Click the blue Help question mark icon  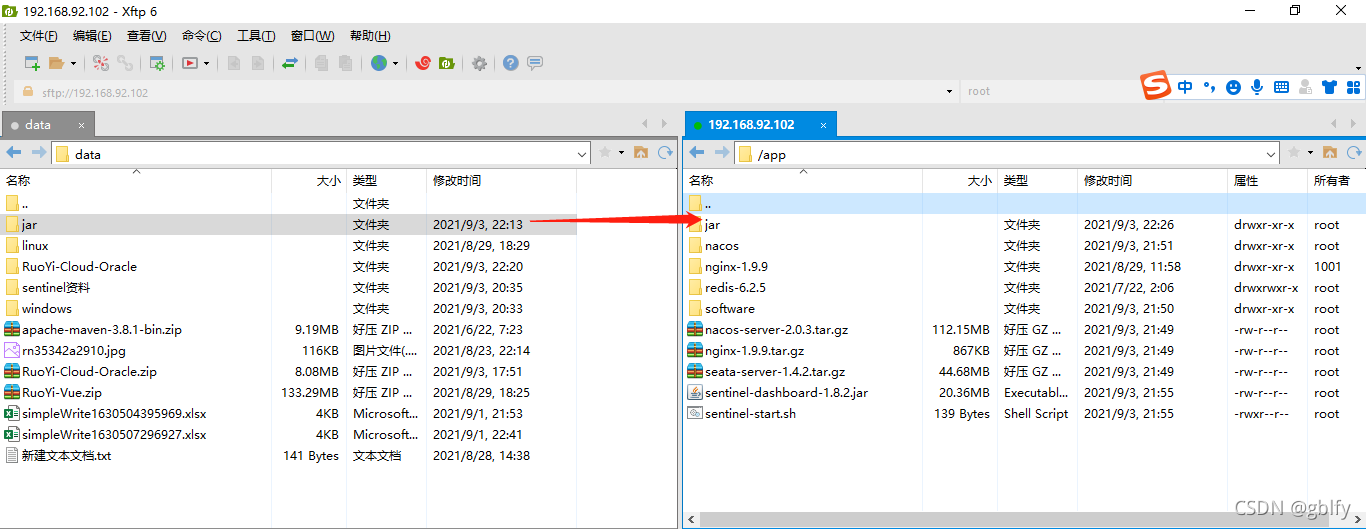pos(511,63)
